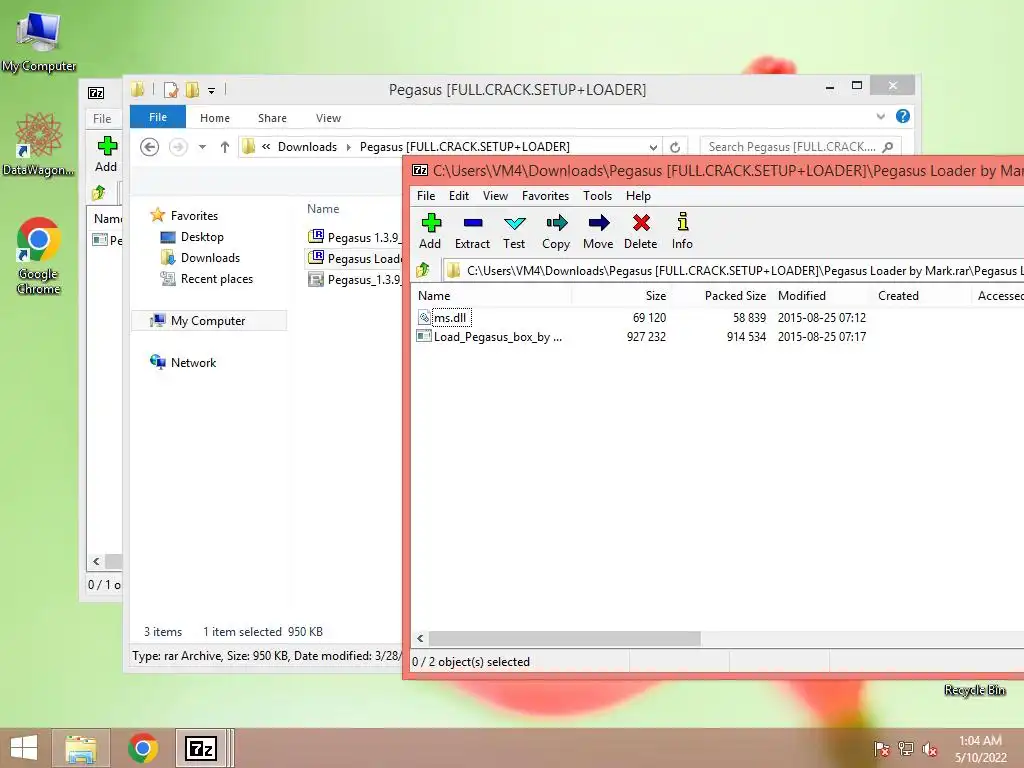Viewport: 1024px width, 768px height.
Task: Click the Copy toolbar icon
Action: [x=556, y=231]
